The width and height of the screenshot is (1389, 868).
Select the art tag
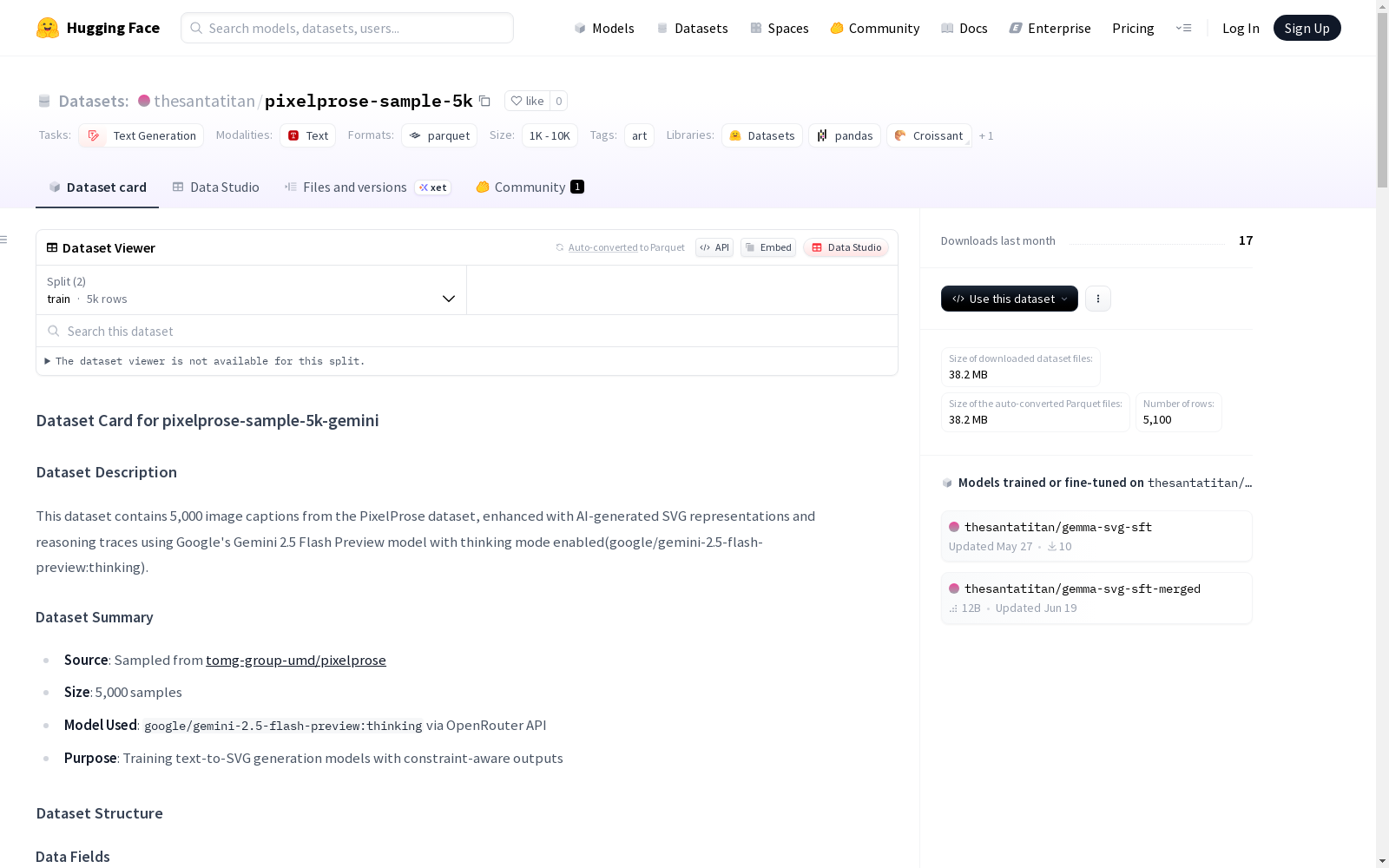point(640,135)
